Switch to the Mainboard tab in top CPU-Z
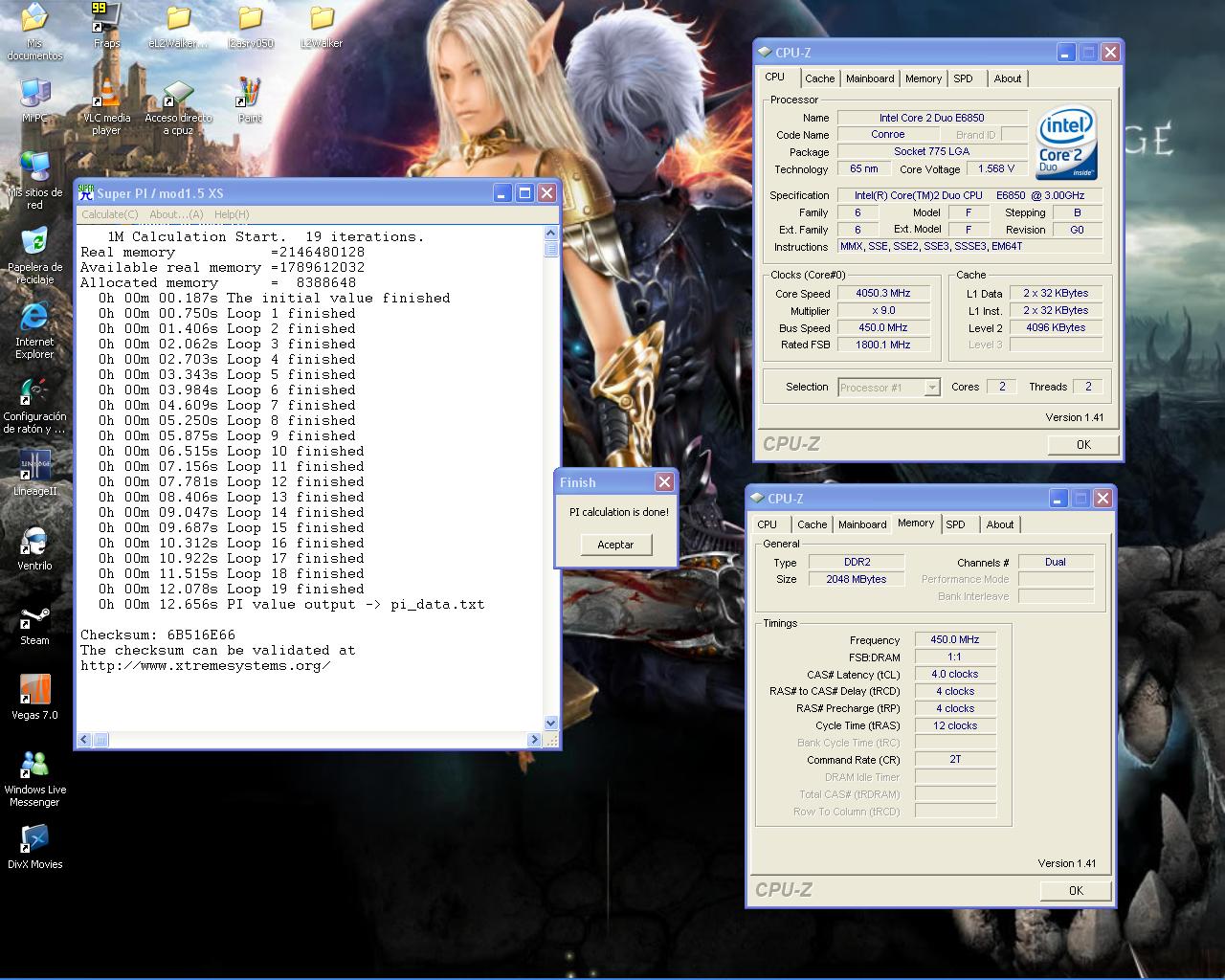This screenshot has height=980, width=1225. 869,78
